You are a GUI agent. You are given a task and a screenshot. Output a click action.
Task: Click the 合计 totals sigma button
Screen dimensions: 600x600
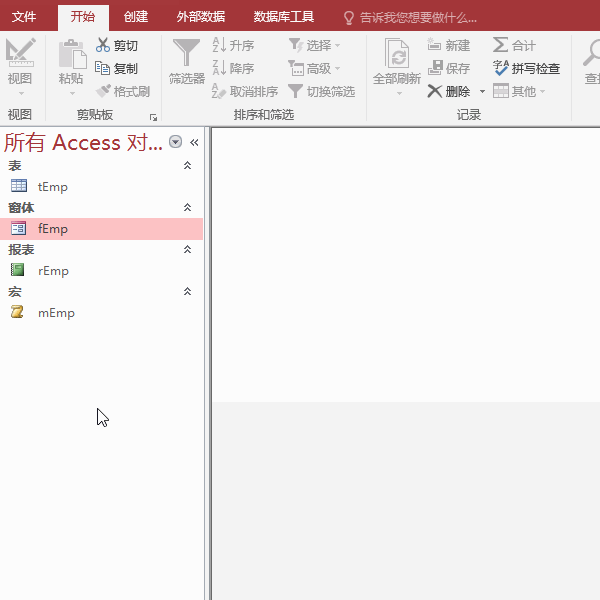[514, 46]
